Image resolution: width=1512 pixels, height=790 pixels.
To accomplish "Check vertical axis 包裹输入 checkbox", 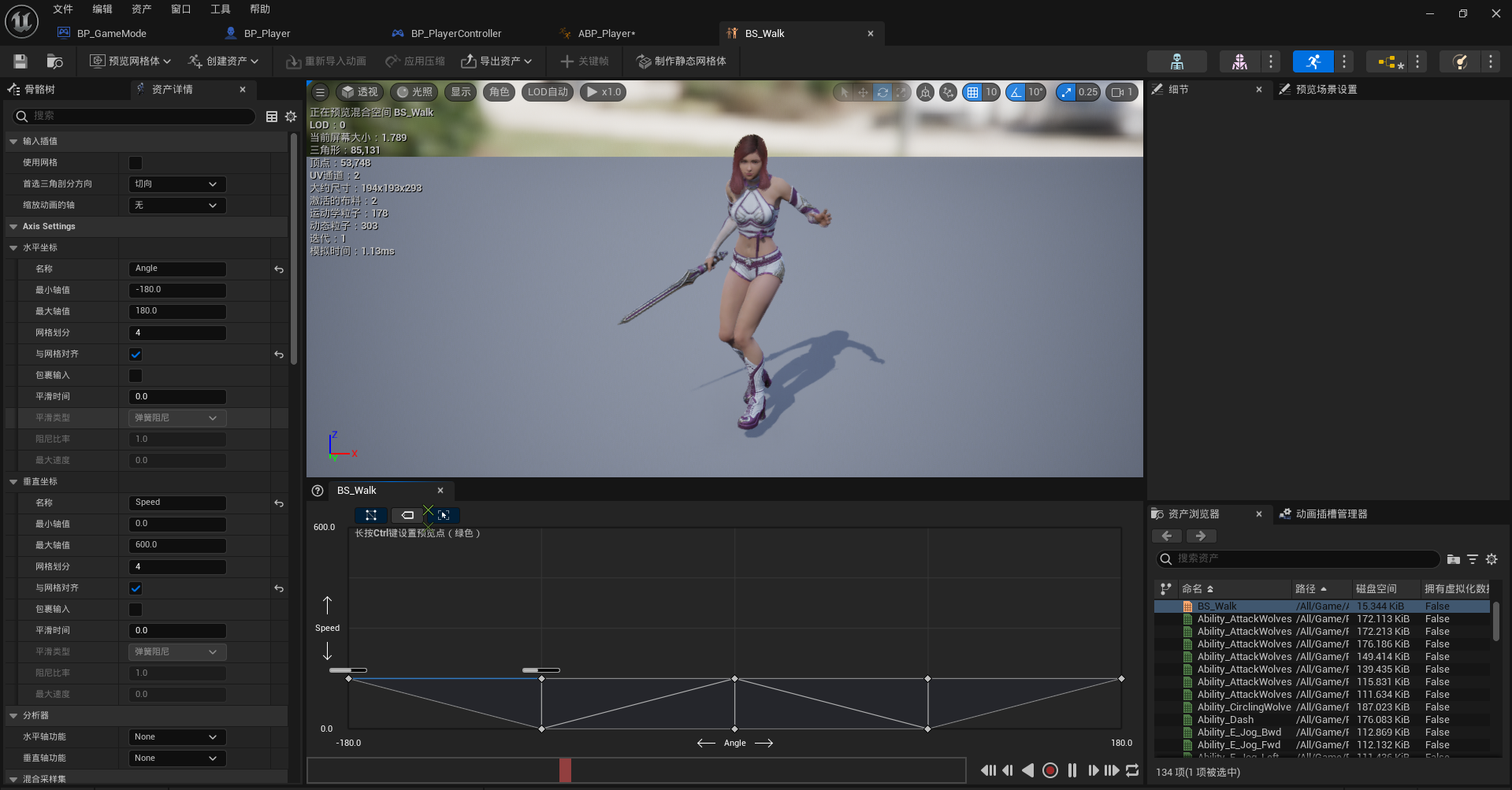I will (x=136, y=610).
